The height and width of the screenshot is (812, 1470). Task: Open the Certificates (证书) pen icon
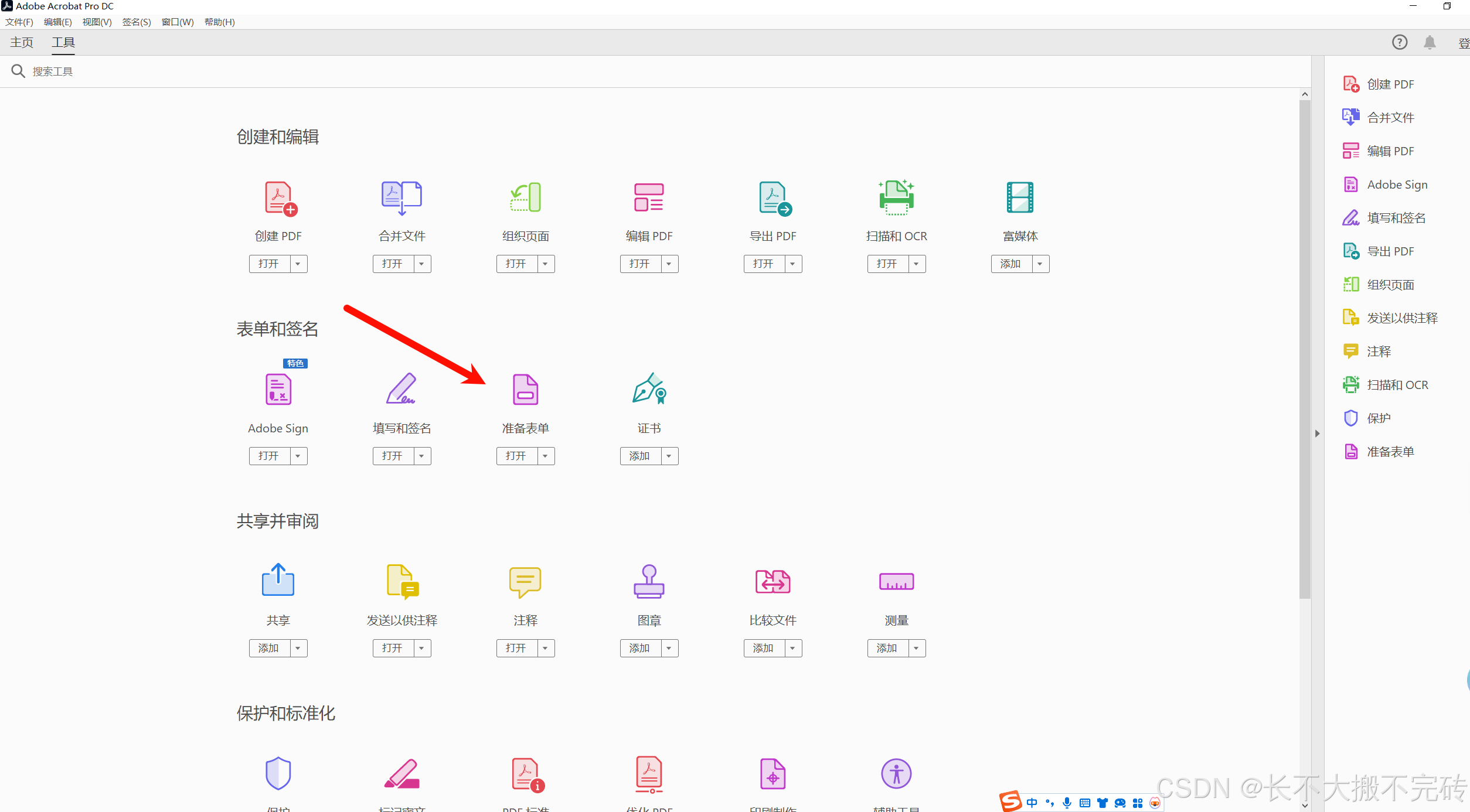point(649,388)
